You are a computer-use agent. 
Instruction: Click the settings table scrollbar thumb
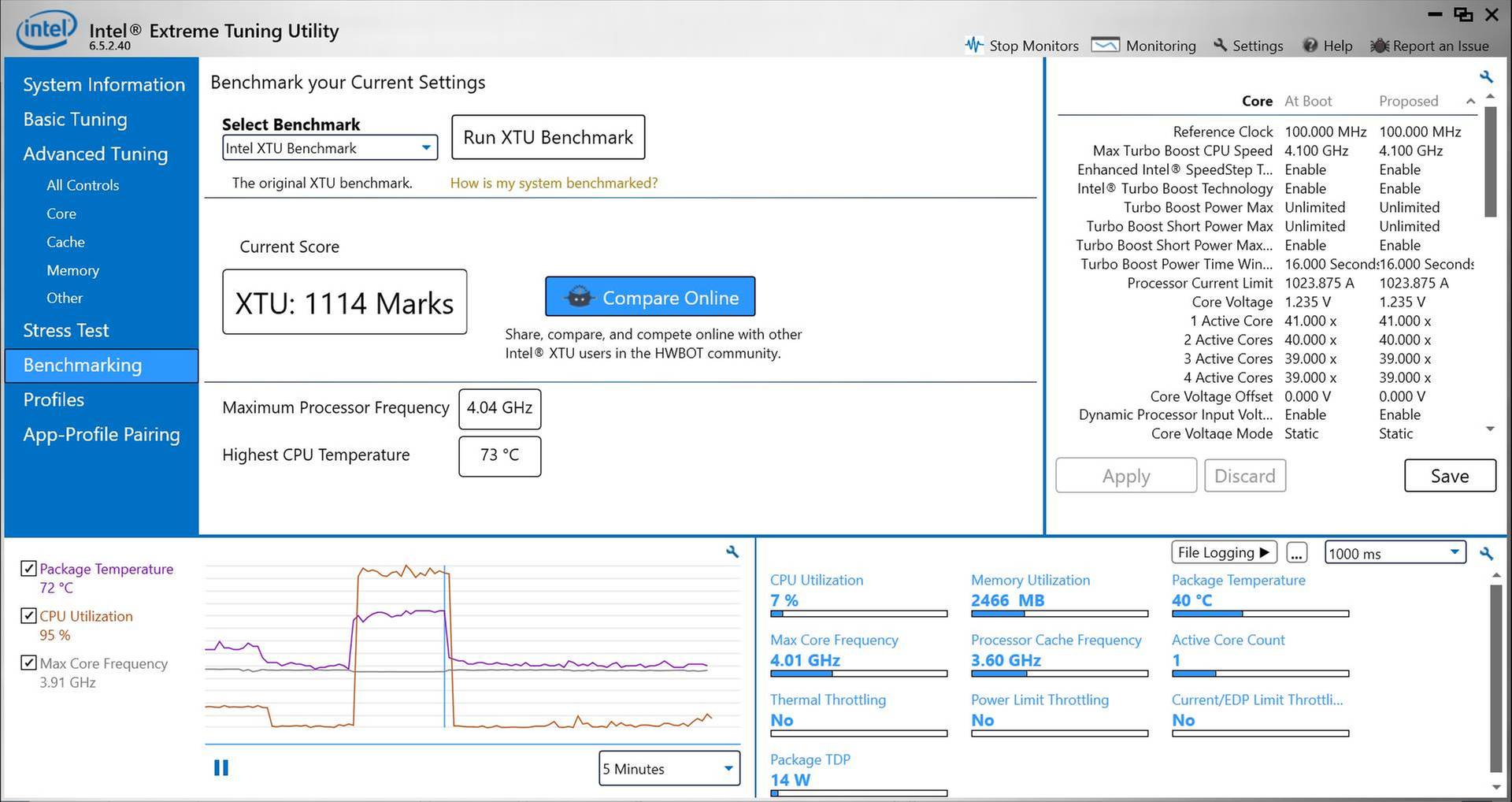[x=1490, y=162]
